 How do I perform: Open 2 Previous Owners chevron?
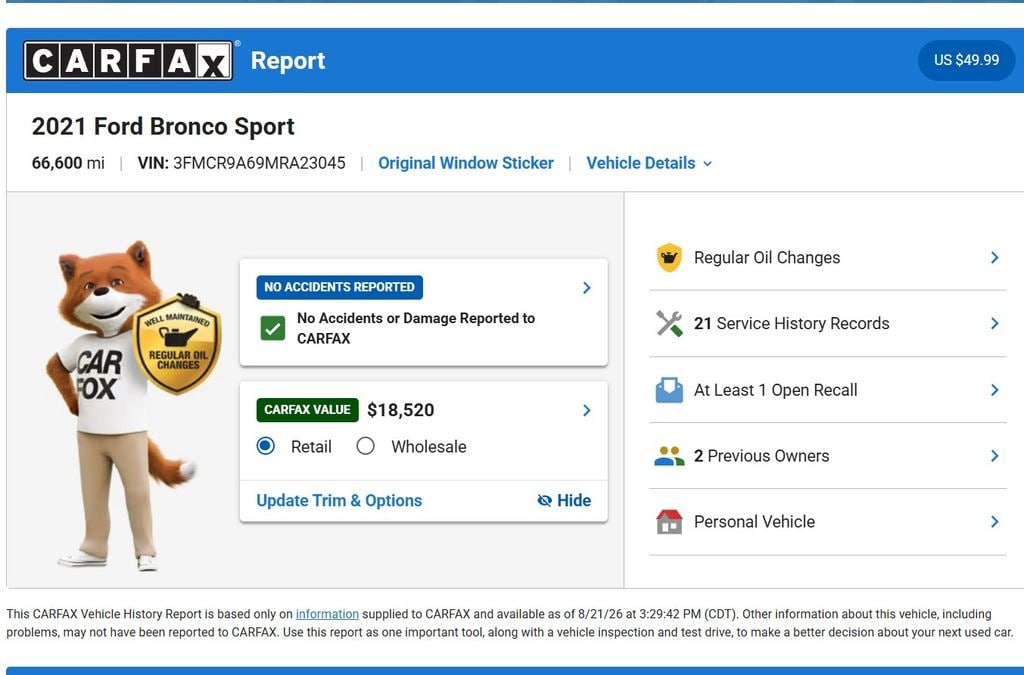994,456
